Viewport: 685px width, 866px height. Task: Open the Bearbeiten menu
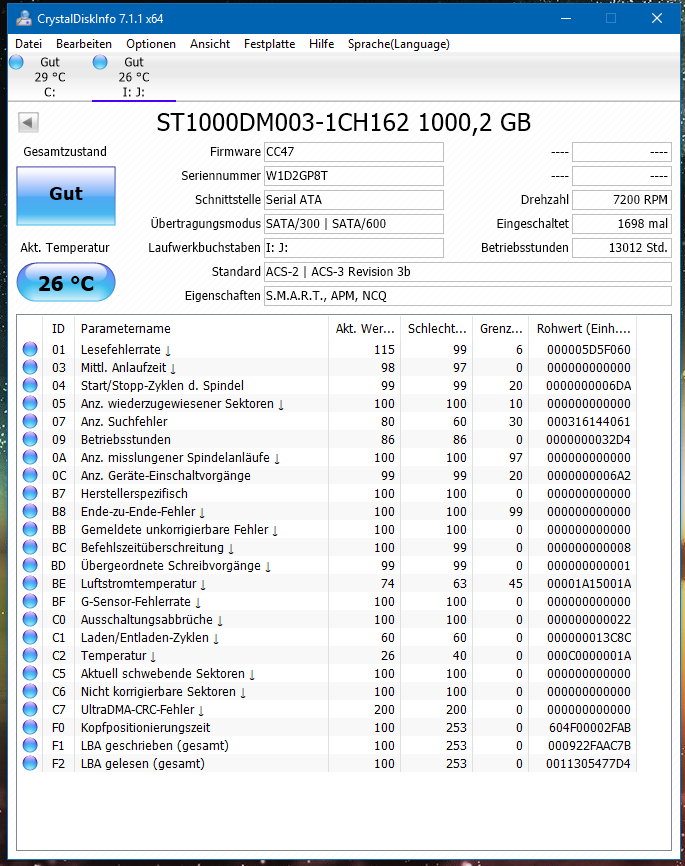click(84, 44)
